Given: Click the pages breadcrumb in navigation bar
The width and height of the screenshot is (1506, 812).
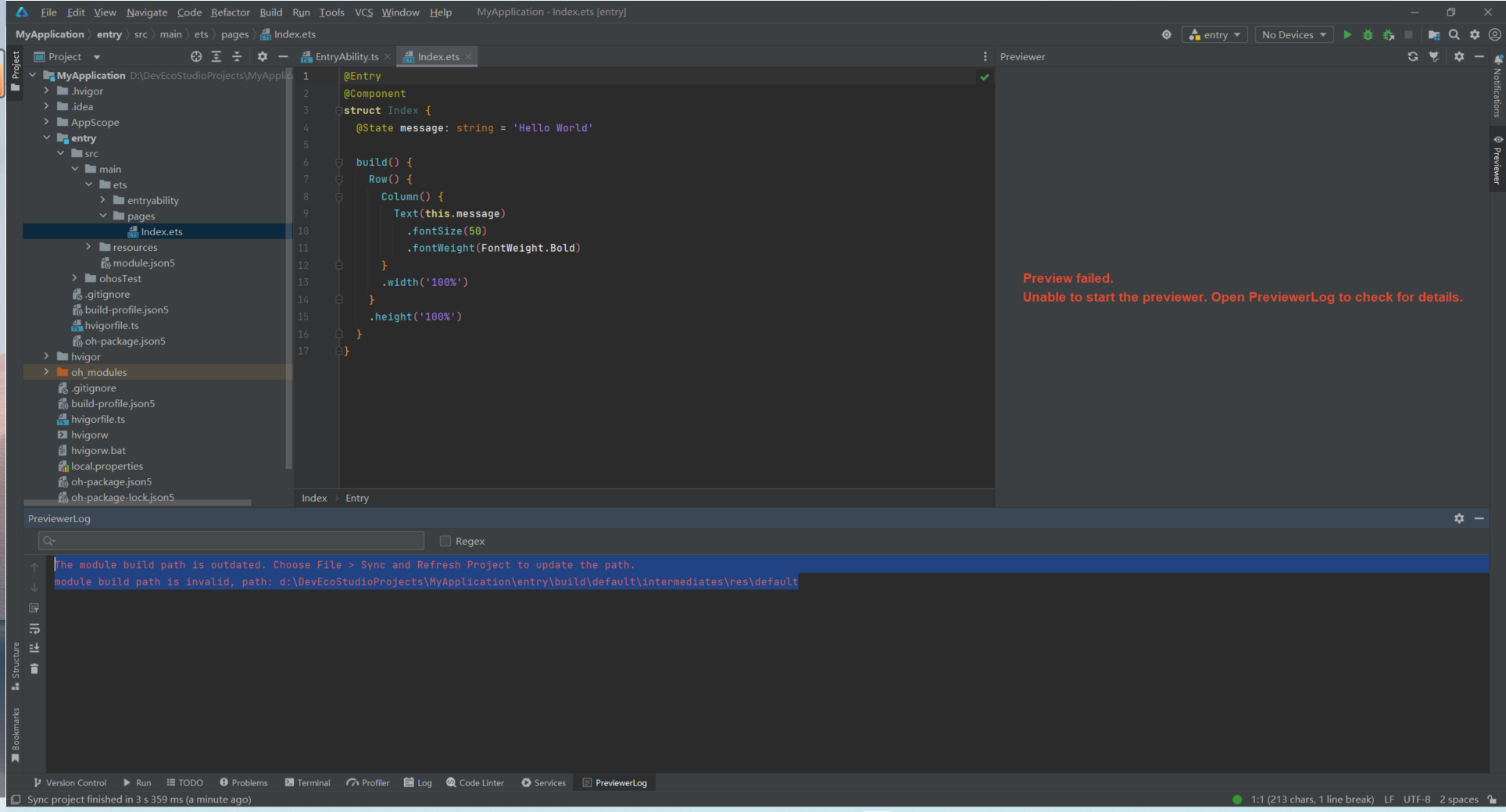Looking at the screenshot, I should (x=234, y=34).
